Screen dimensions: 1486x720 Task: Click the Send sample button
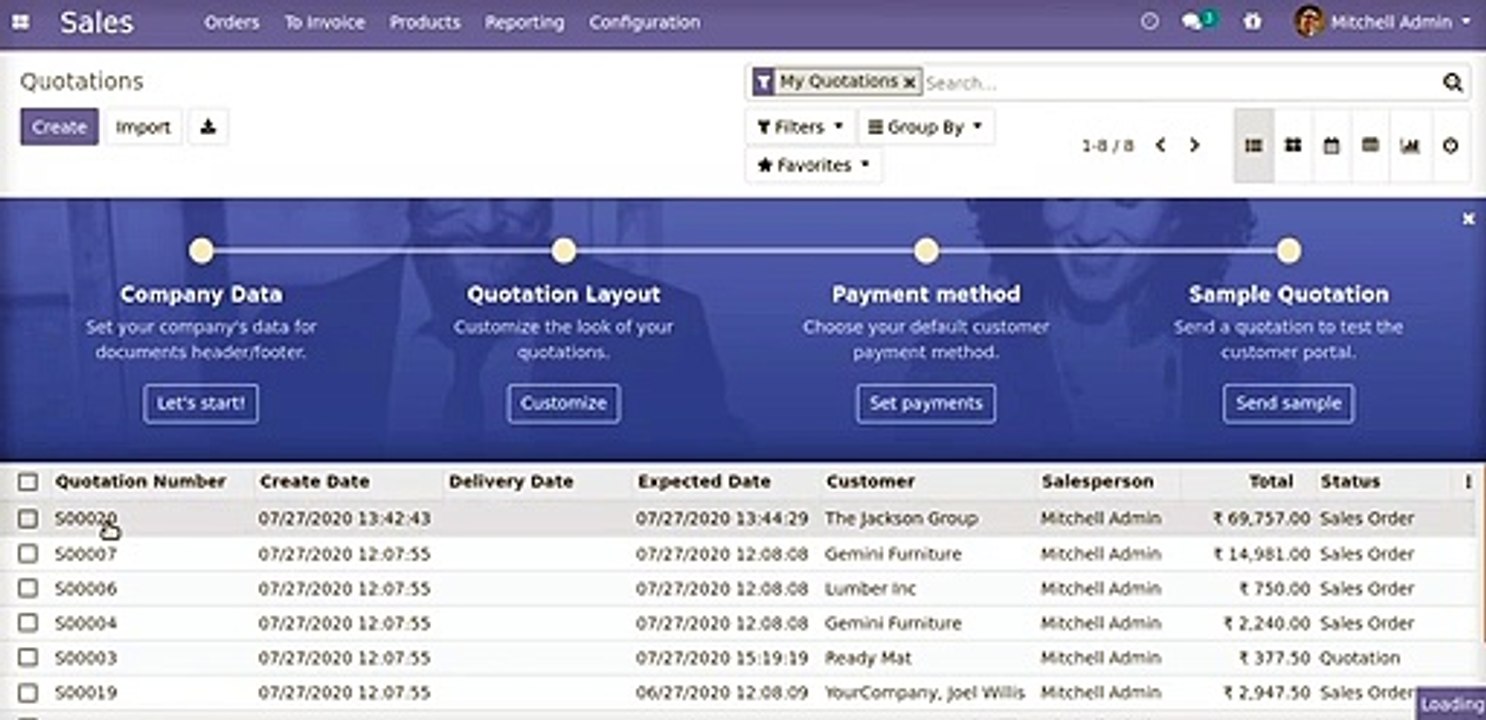click(x=1288, y=404)
